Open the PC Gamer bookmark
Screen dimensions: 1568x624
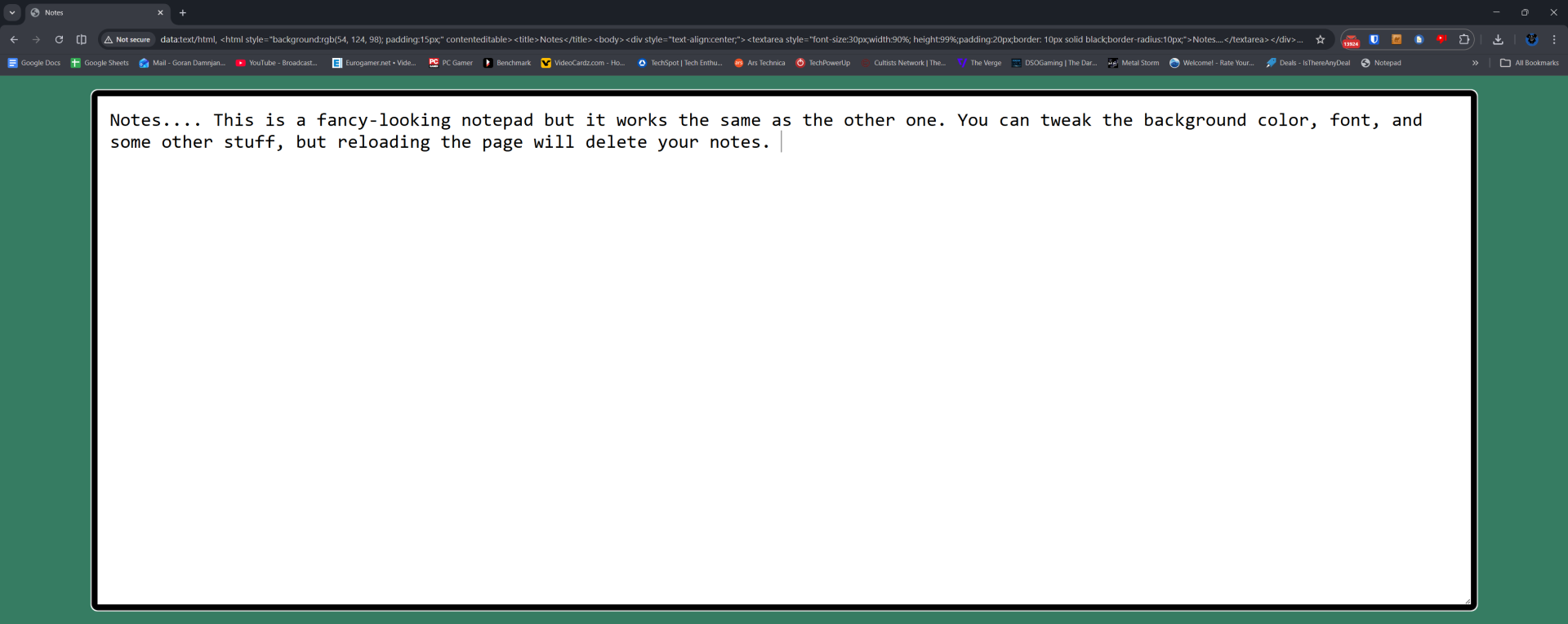[x=451, y=63]
